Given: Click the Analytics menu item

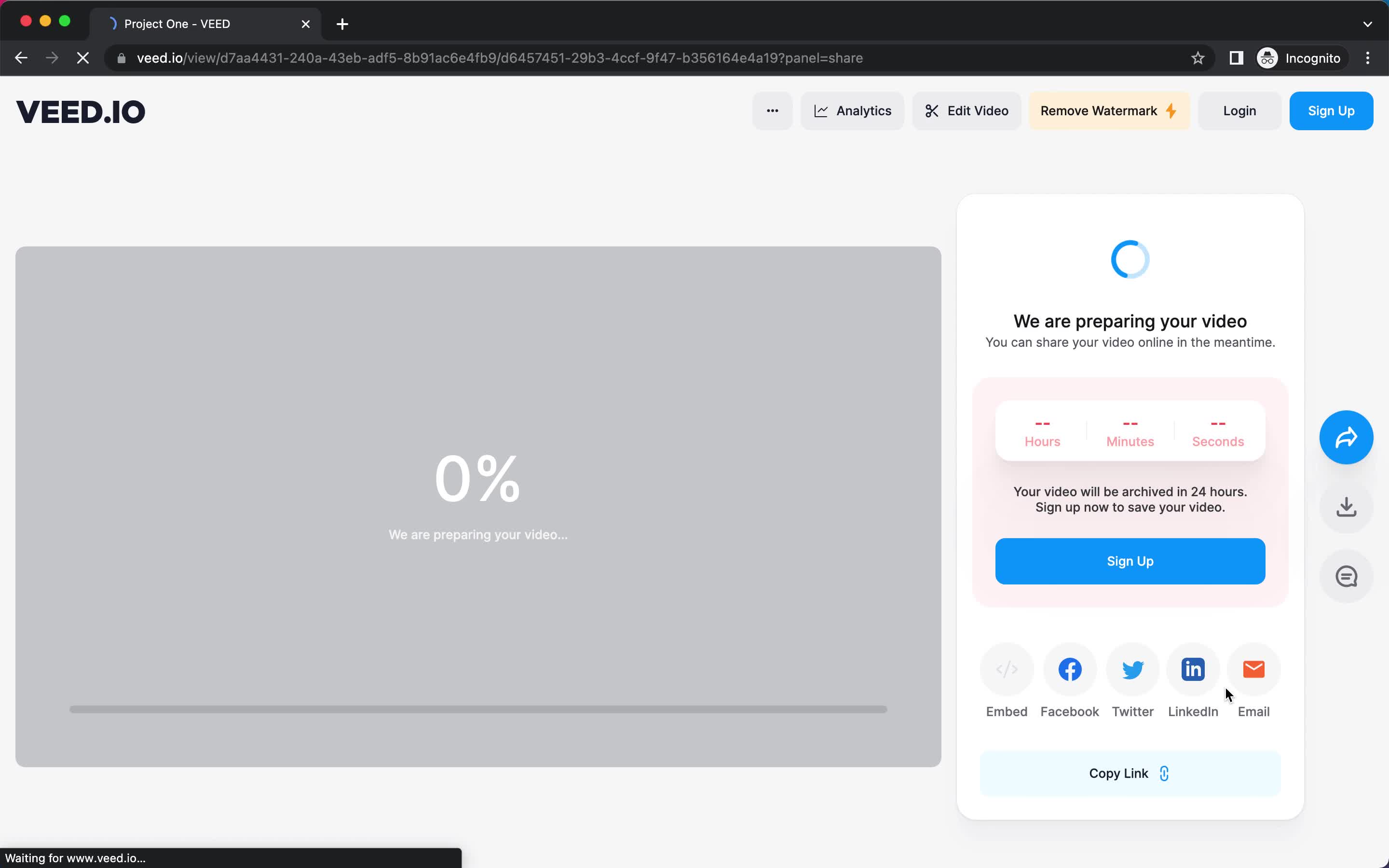Looking at the screenshot, I should 852,110.
